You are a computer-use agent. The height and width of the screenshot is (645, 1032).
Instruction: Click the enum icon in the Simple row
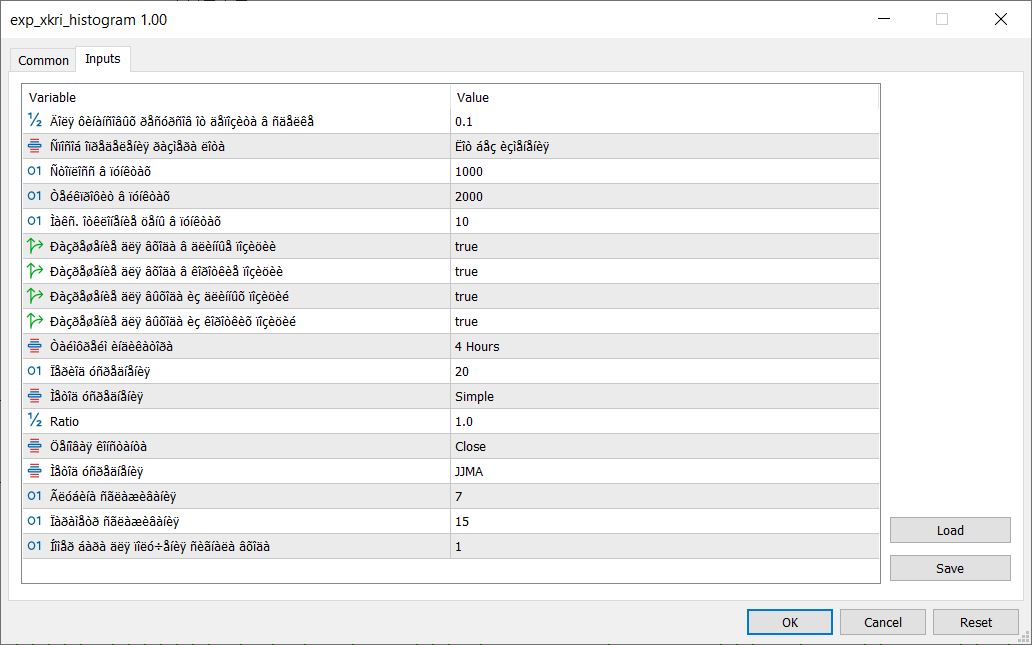35,396
